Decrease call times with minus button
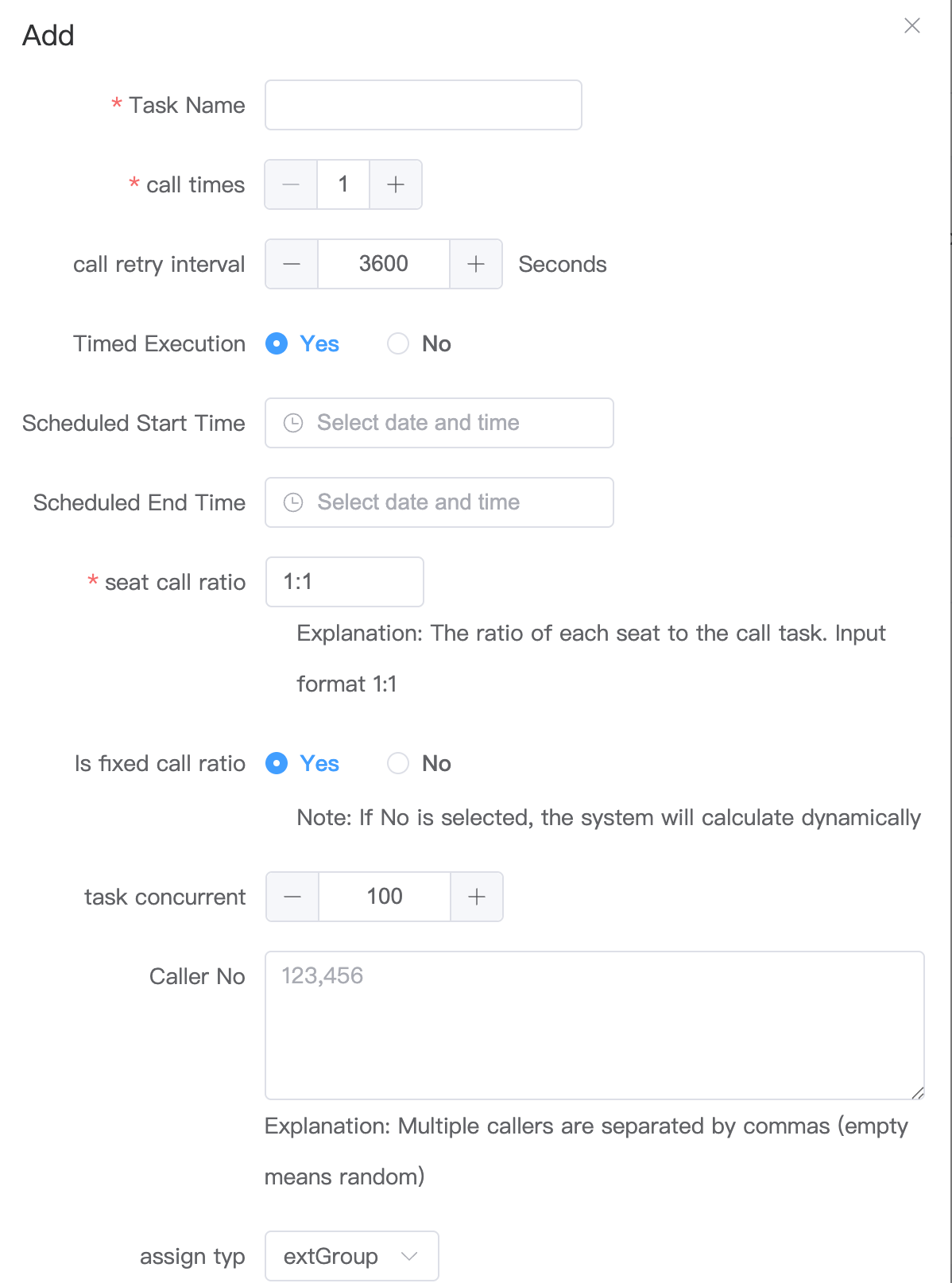This screenshot has height=1283, width=952. pos(291,184)
